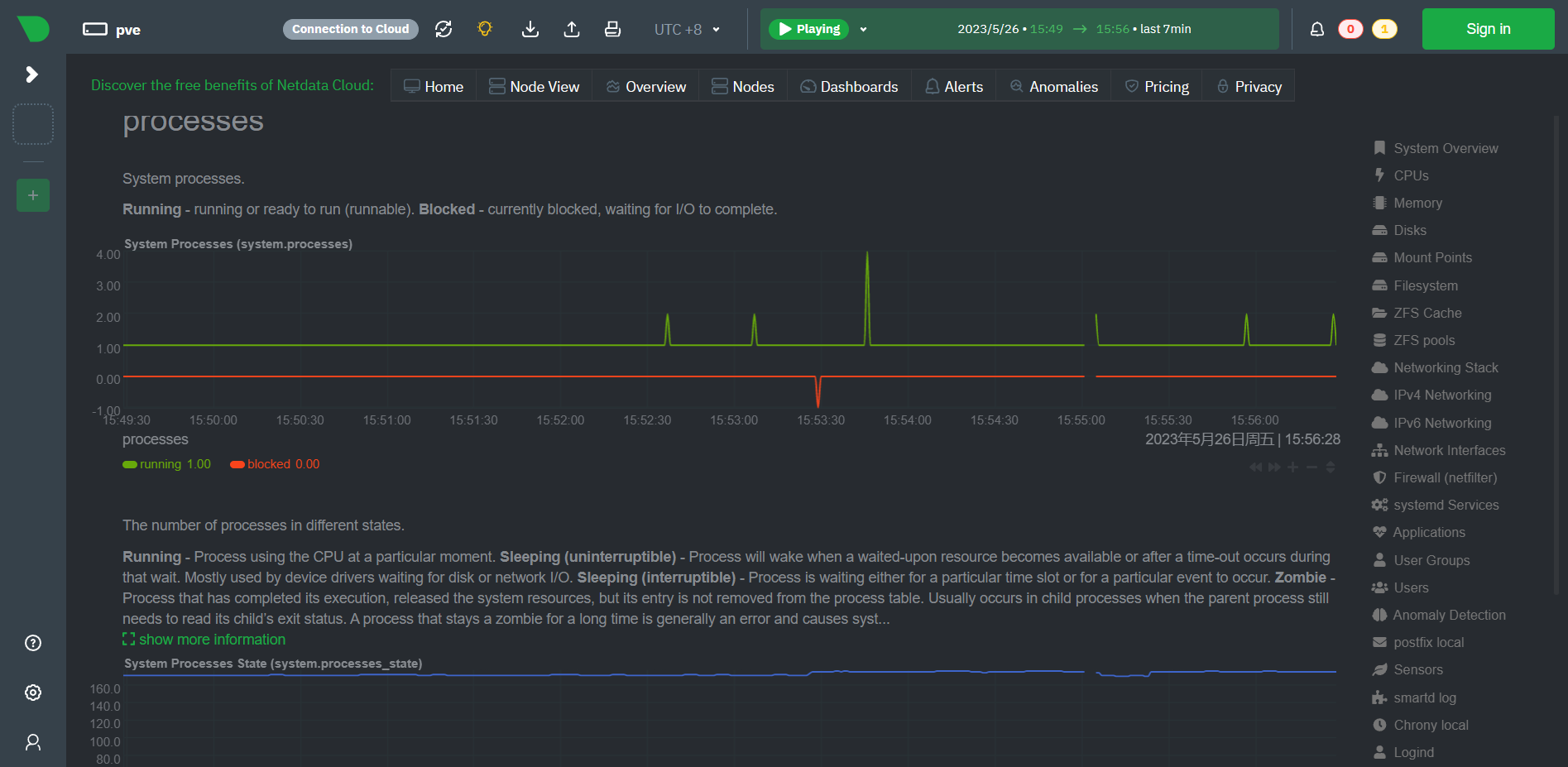Viewport: 1568px width, 767px height.
Task: Click the upload snapshot icon
Action: pos(572,29)
